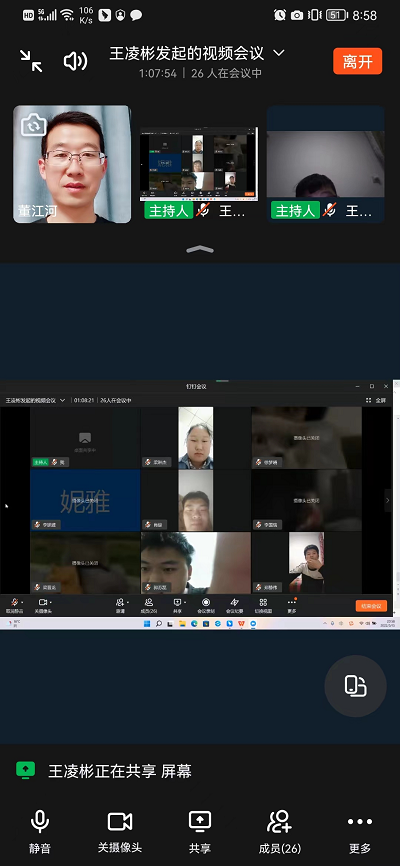Screen dimensions: 400x866
Task: Tap the 王凌彬正在共享 屏幕 status text
Action: point(120,772)
